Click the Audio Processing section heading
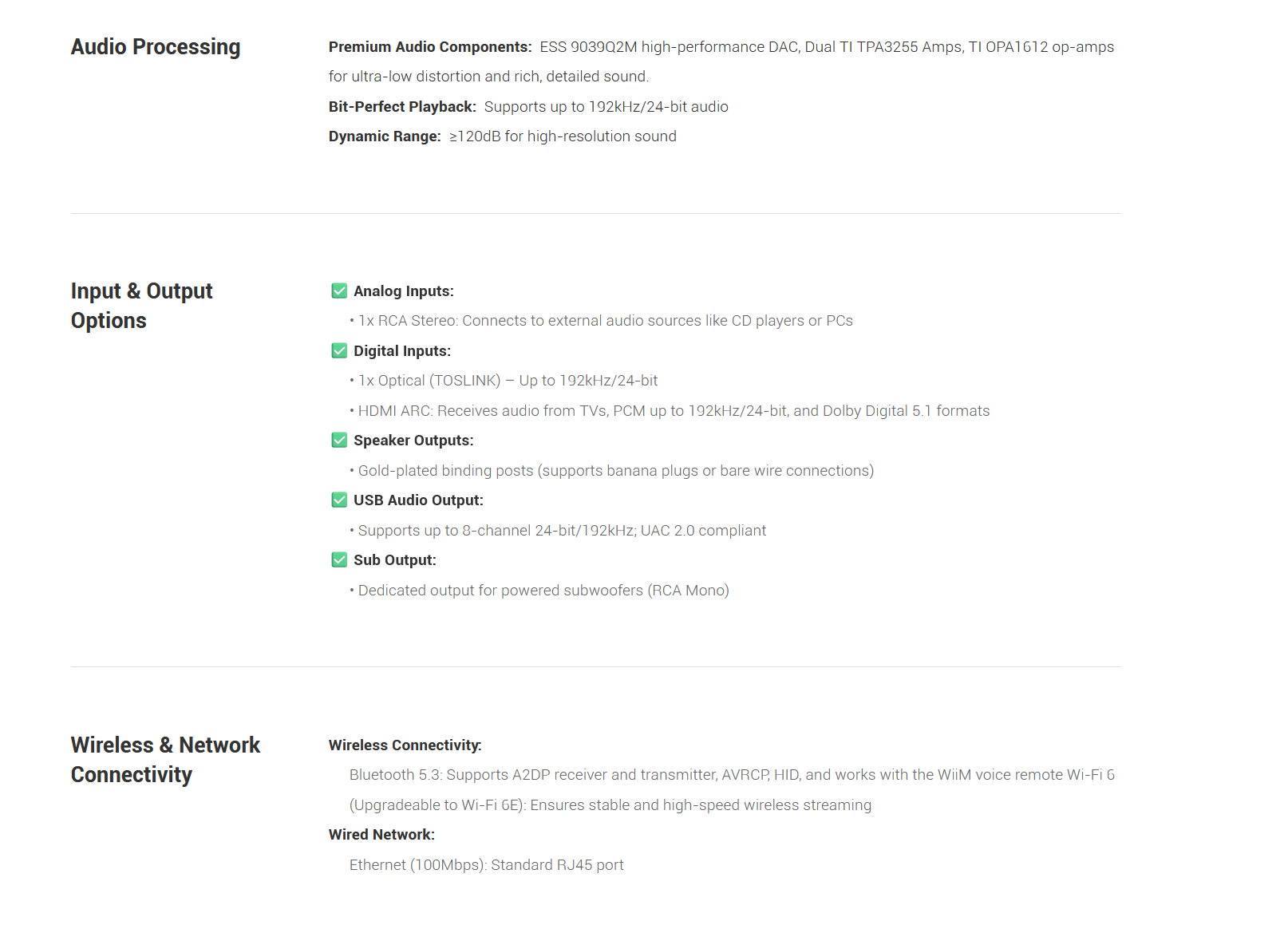1288x925 pixels. coord(156,47)
